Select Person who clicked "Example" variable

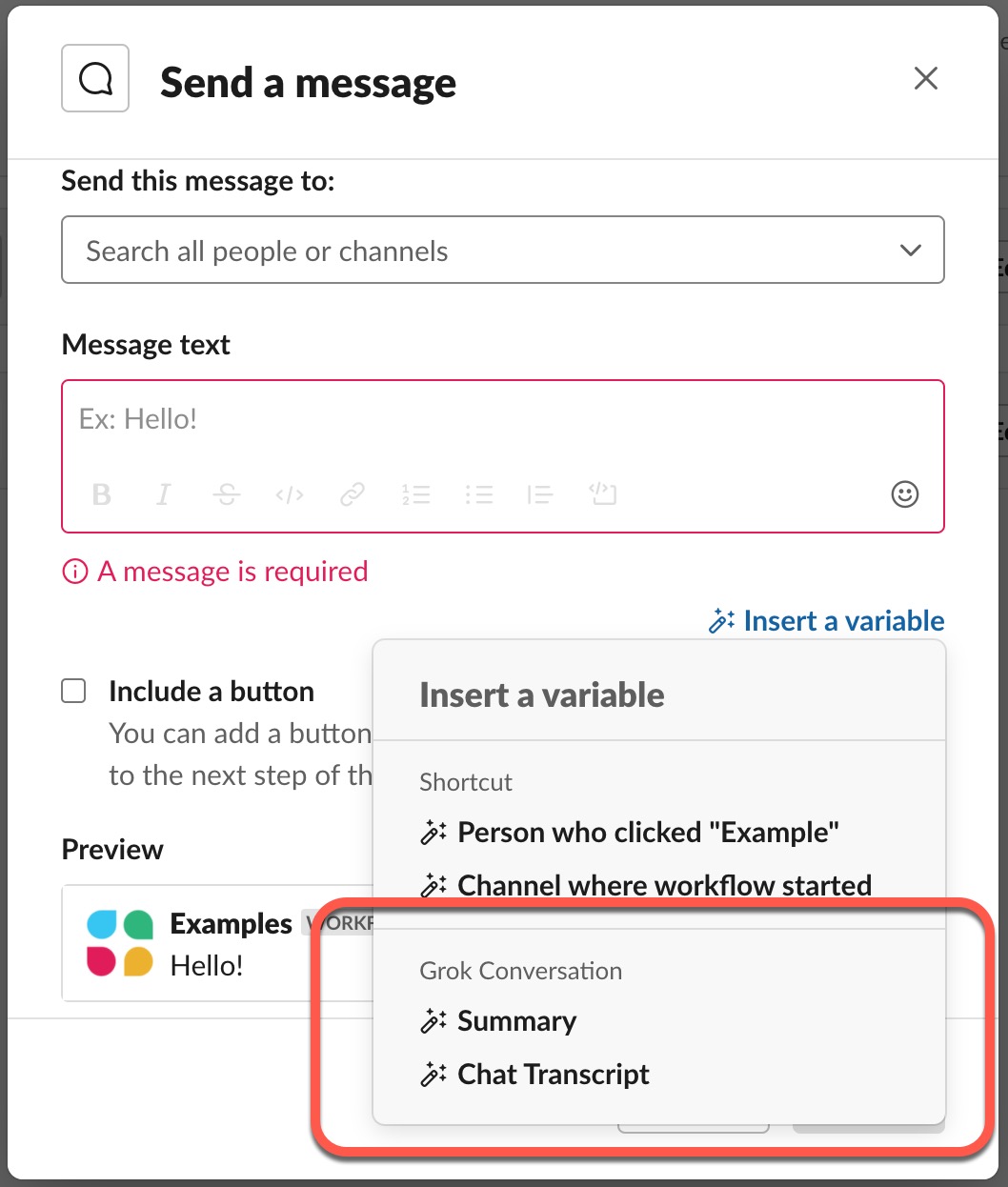630,833
